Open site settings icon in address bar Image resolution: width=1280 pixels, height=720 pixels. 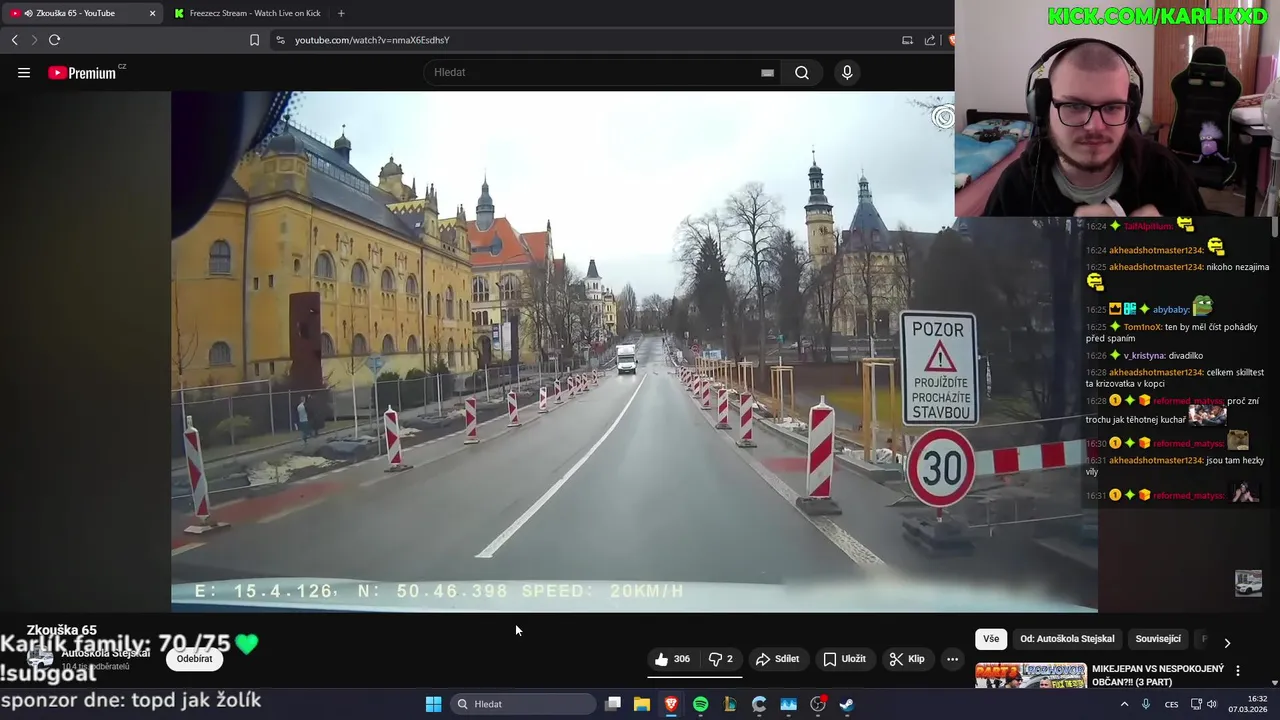280,40
